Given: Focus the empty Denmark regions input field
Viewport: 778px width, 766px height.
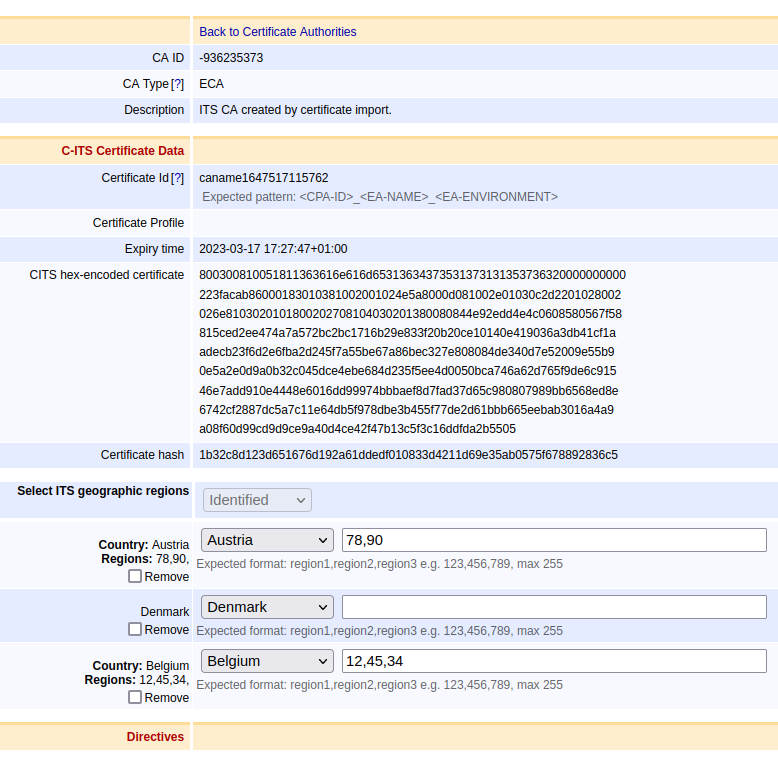Looking at the screenshot, I should (554, 607).
